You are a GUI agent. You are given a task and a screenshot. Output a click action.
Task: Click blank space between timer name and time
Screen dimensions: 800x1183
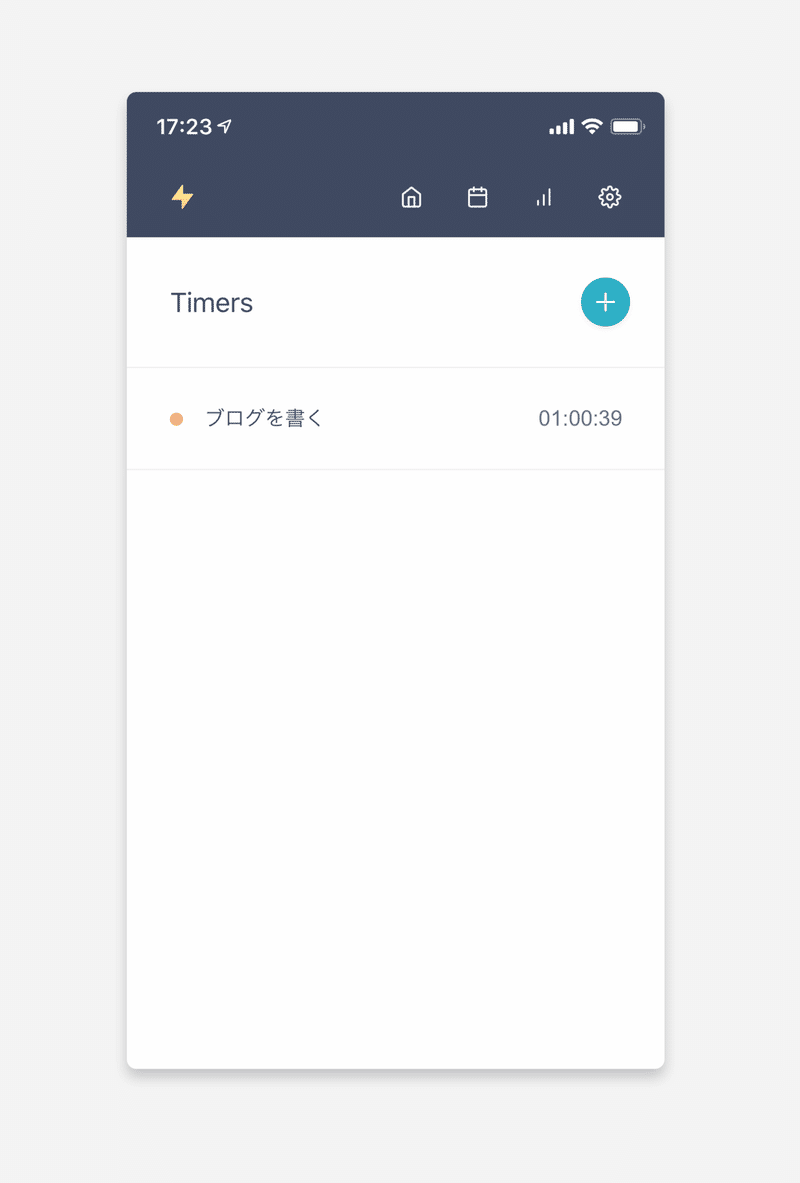click(x=430, y=419)
